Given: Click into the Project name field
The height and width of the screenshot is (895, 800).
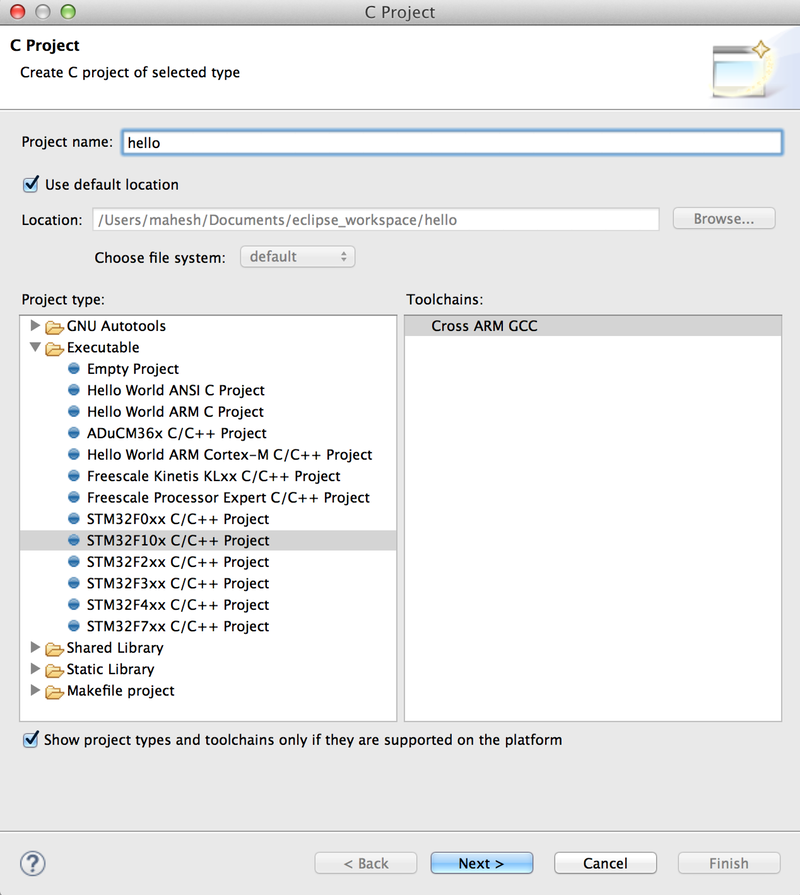Looking at the screenshot, I should (x=451, y=142).
